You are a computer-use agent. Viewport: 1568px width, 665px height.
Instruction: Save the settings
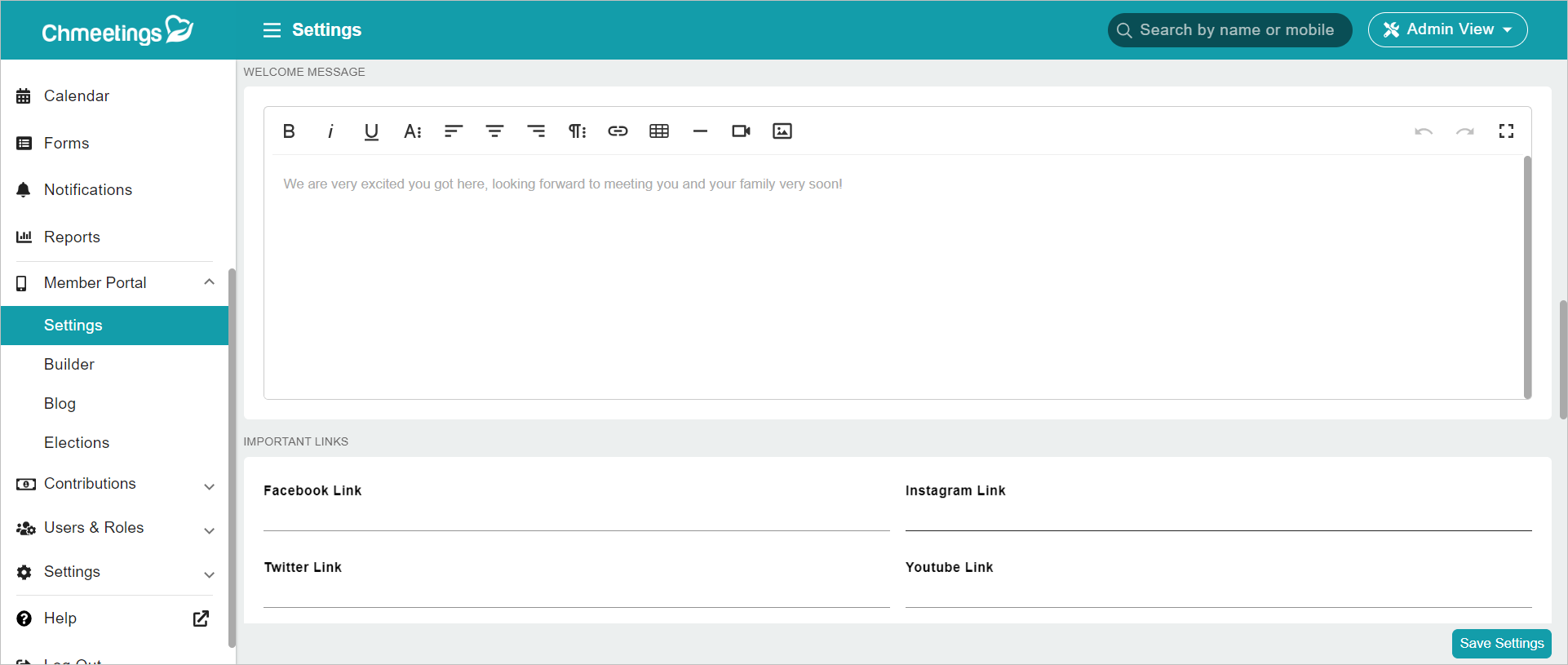point(1501,644)
